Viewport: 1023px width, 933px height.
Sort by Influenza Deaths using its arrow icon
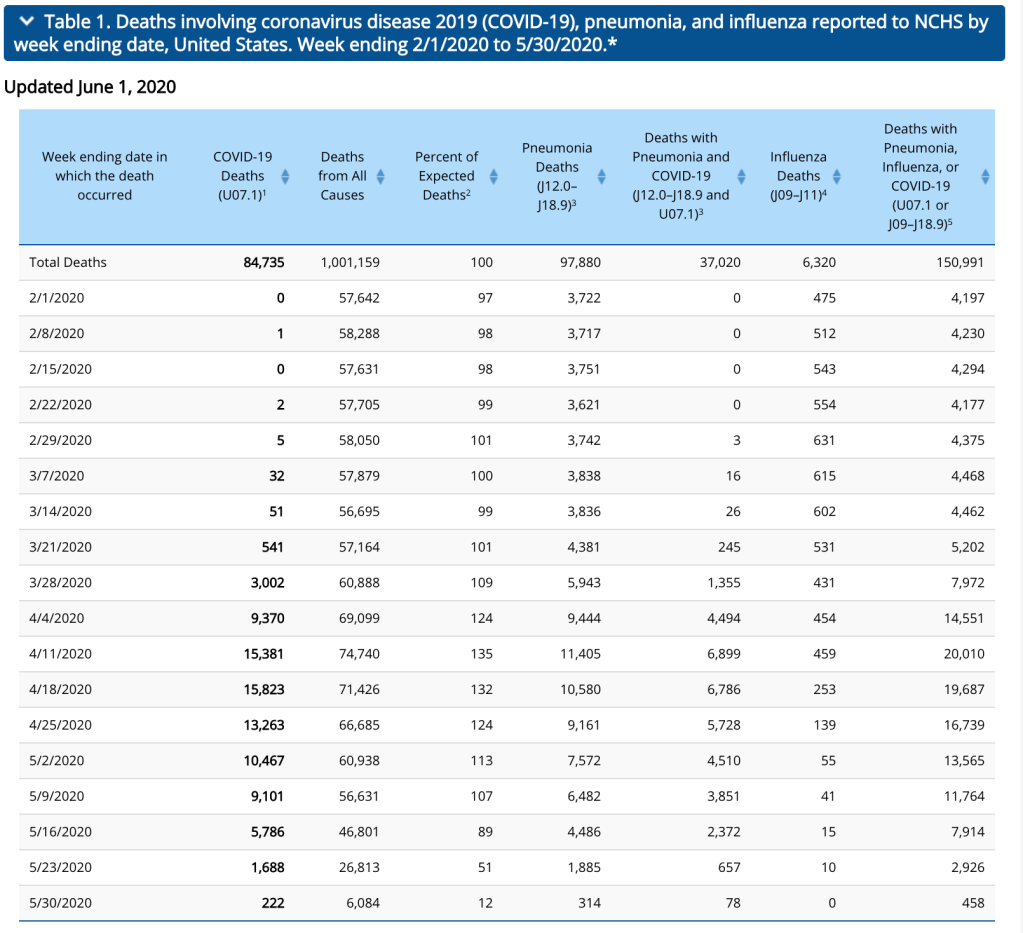837,176
